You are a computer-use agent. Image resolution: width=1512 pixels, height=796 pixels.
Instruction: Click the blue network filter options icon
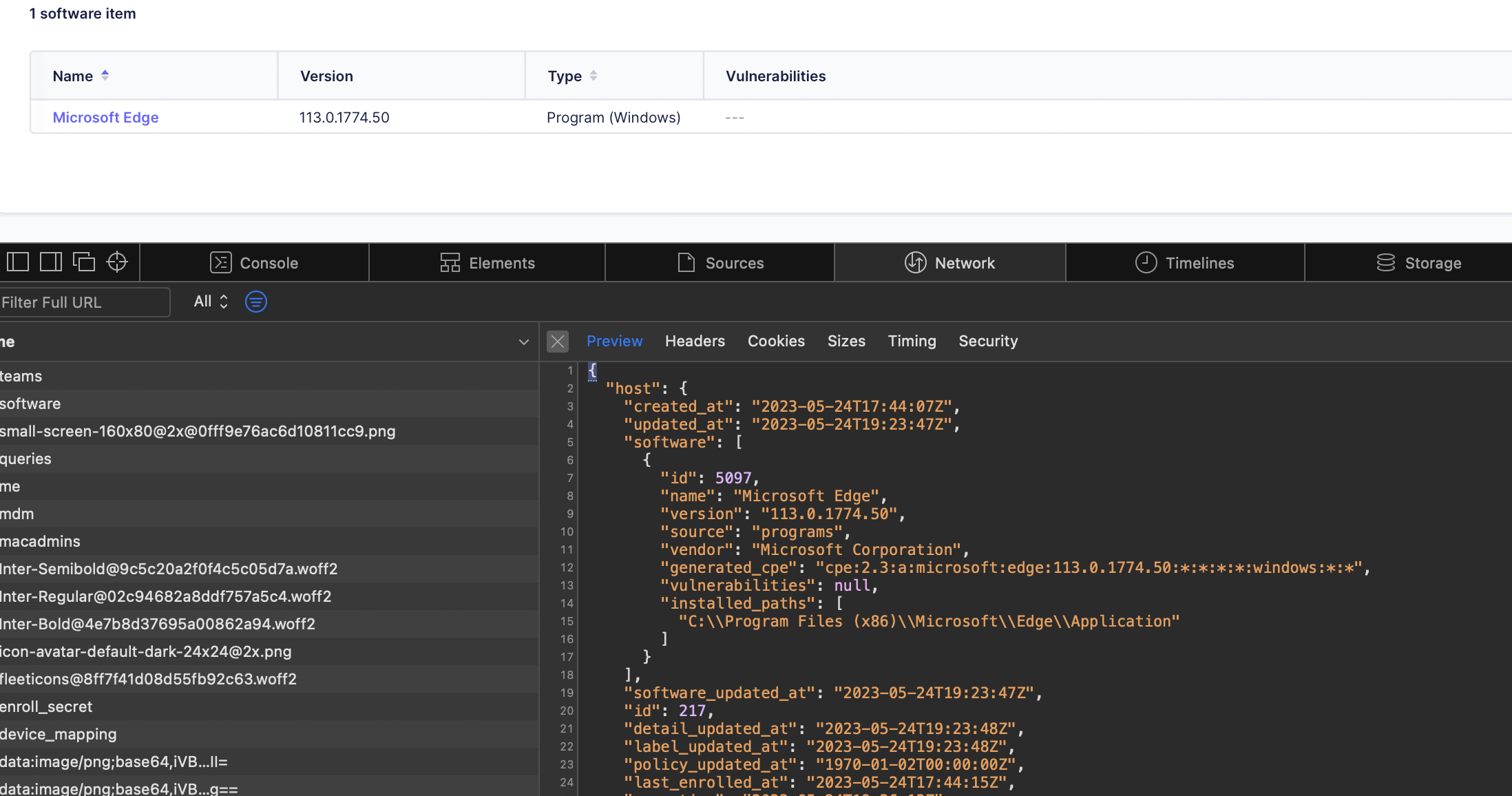tap(255, 302)
